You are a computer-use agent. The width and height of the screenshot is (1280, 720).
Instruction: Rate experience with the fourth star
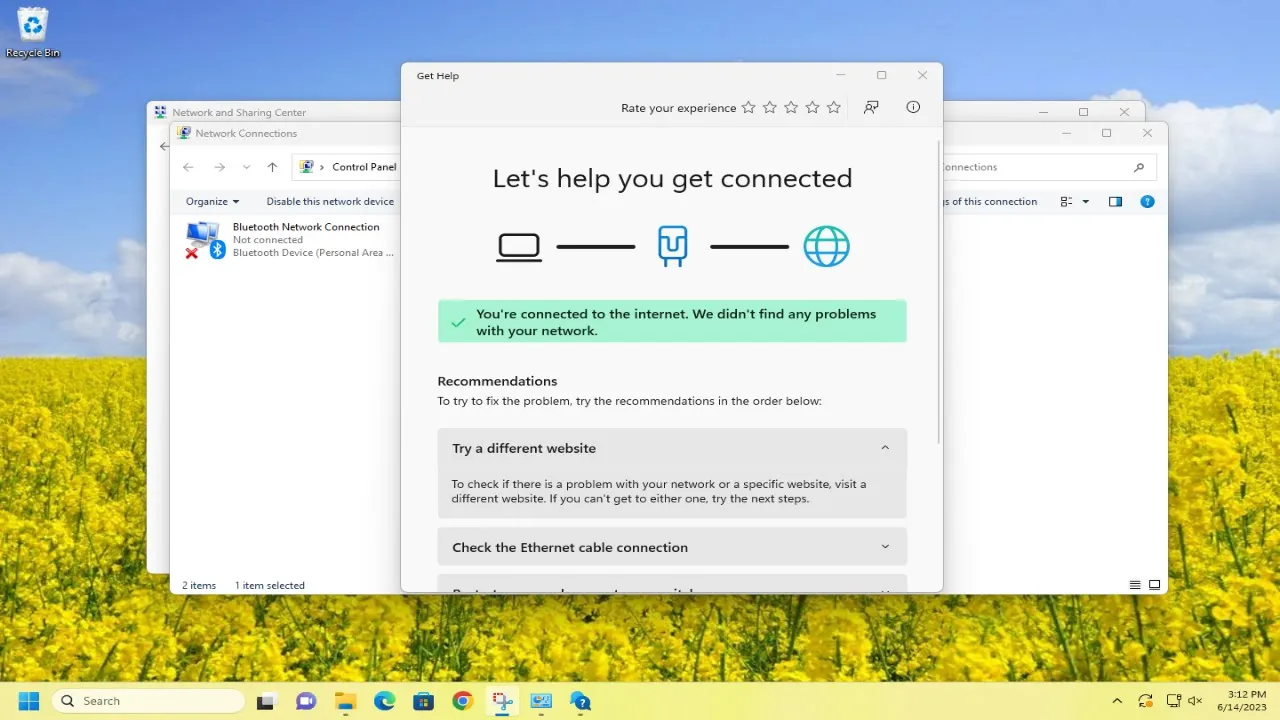(x=812, y=107)
